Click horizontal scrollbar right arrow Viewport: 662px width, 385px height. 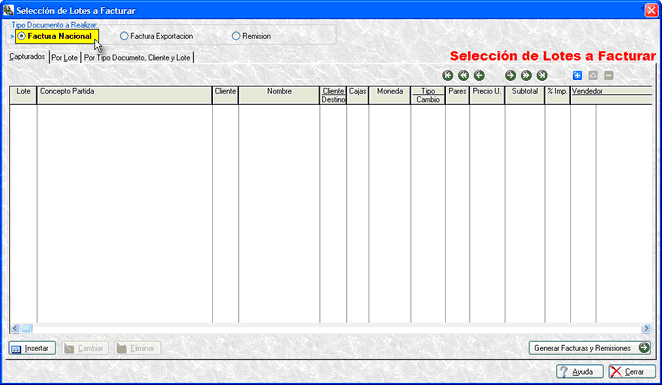[646, 328]
